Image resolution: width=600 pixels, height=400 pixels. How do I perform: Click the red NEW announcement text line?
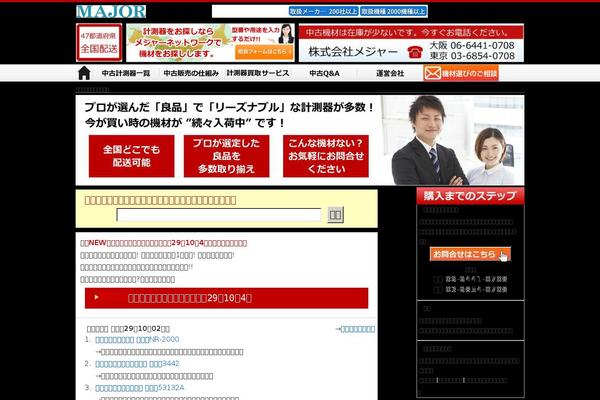[x=164, y=243]
